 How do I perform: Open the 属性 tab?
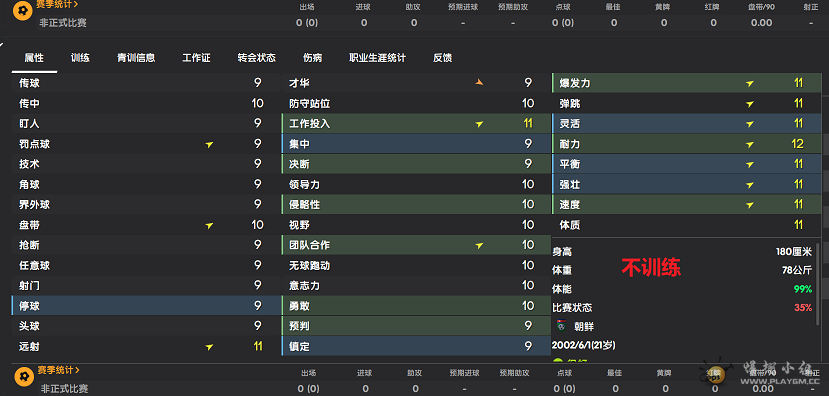(34, 58)
